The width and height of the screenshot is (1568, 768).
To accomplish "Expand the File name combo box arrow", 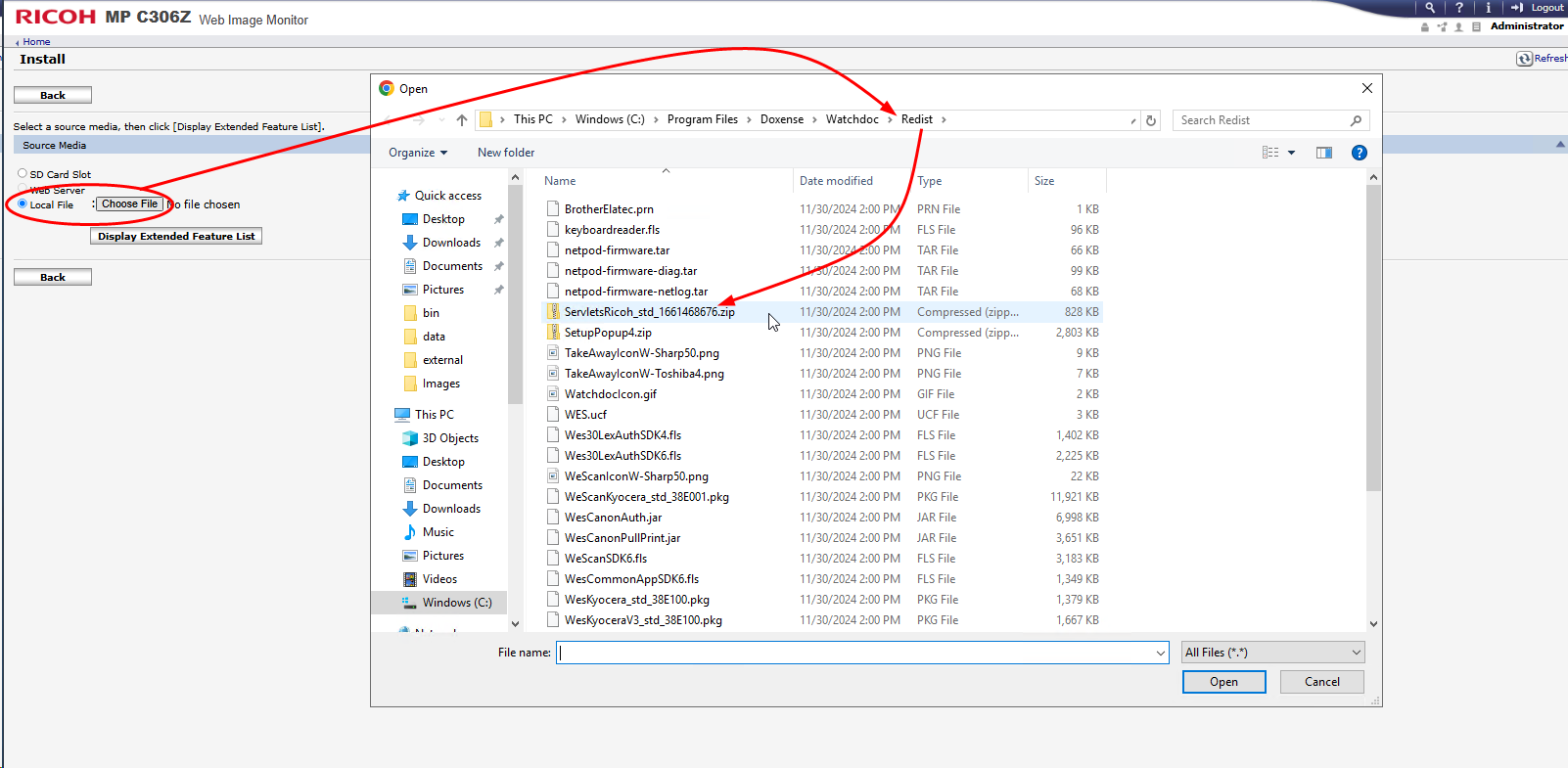I will [1161, 653].
